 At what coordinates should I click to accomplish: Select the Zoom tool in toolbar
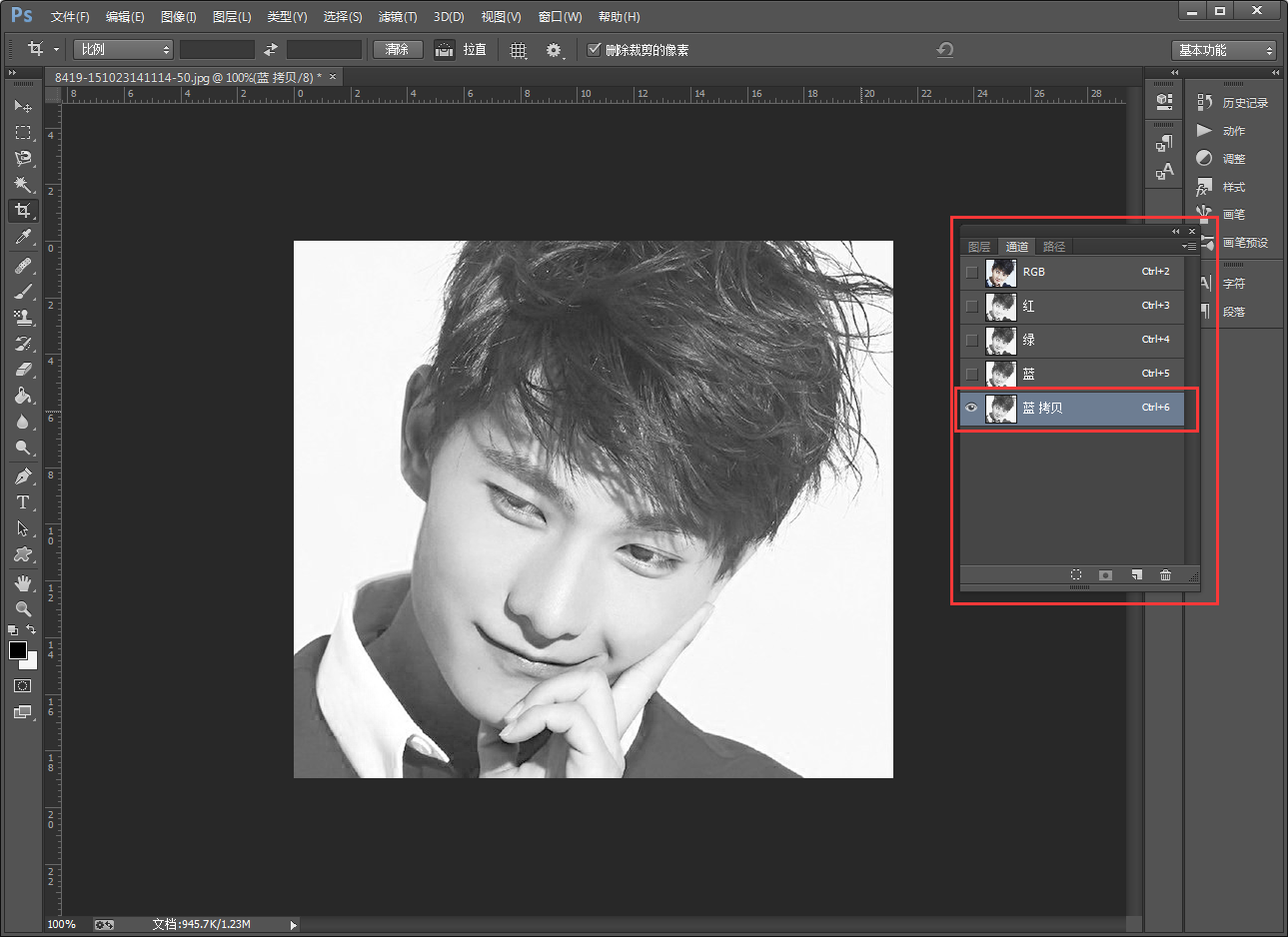coord(22,608)
